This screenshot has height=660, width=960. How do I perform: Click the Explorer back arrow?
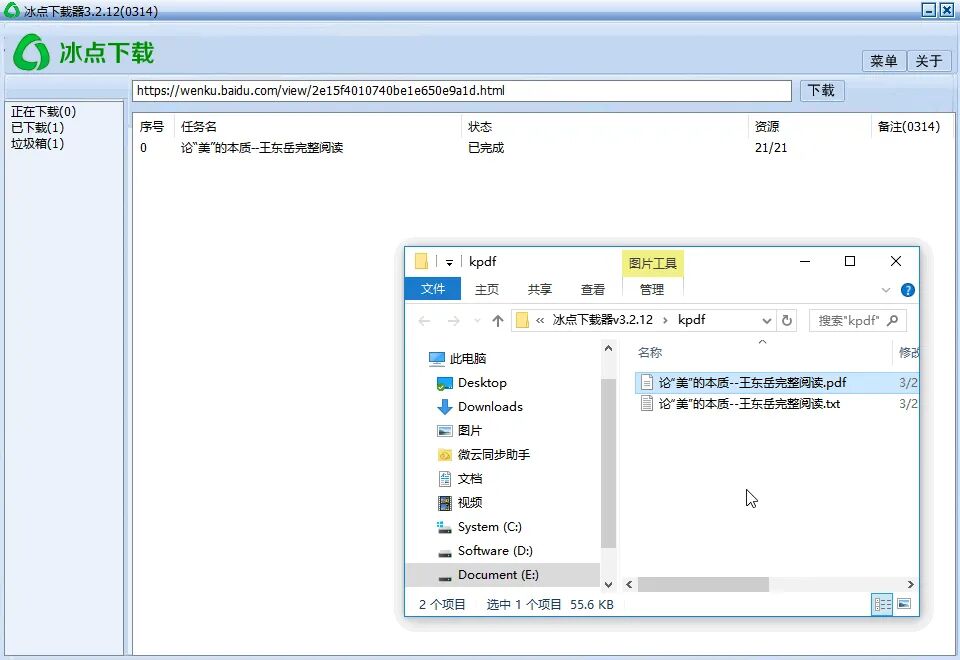[x=424, y=321]
